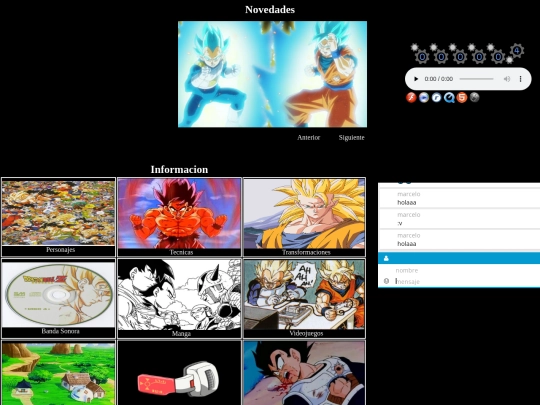
Task: Click the 0:00 / 0:00 time display
Action: click(x=438, y=79)
